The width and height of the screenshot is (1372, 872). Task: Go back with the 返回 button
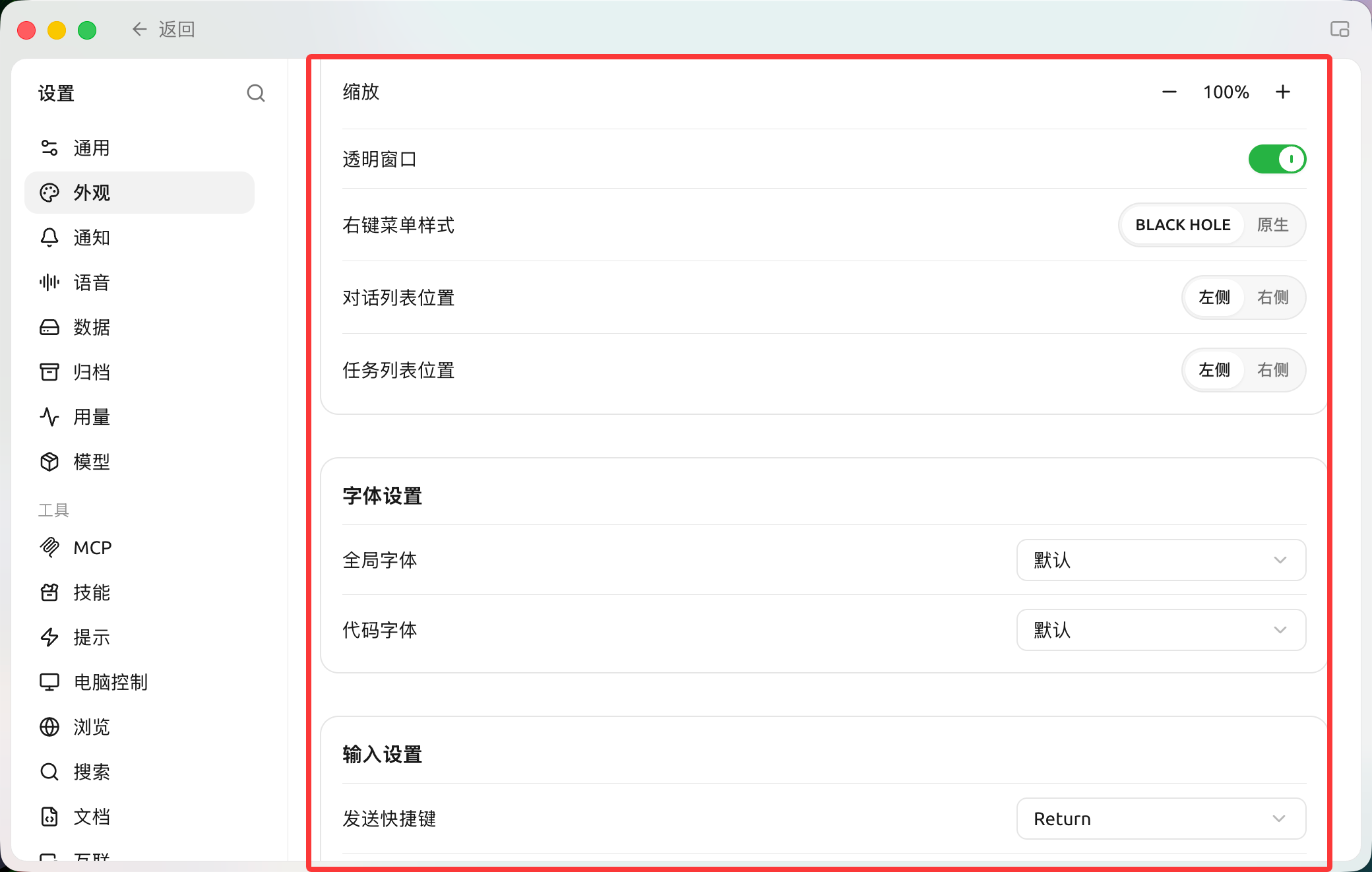pos(163,29)
